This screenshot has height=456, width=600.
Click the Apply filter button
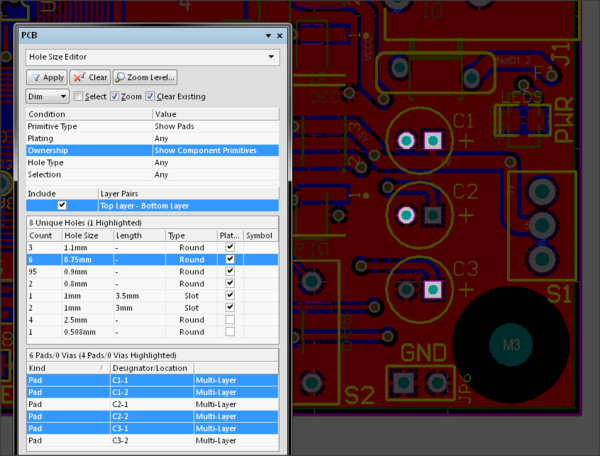(x=47, y=77)
